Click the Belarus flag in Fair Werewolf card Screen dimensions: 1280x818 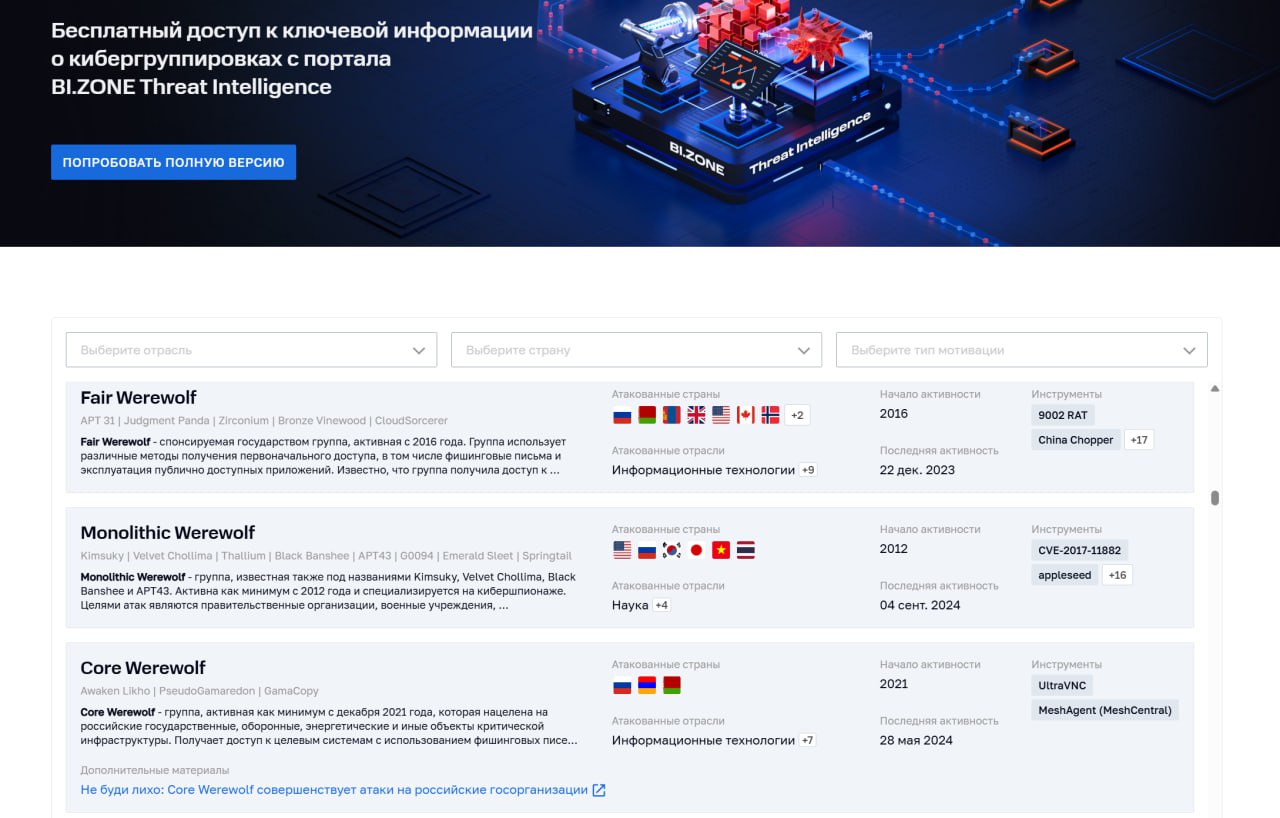click(x=647, y=415)
